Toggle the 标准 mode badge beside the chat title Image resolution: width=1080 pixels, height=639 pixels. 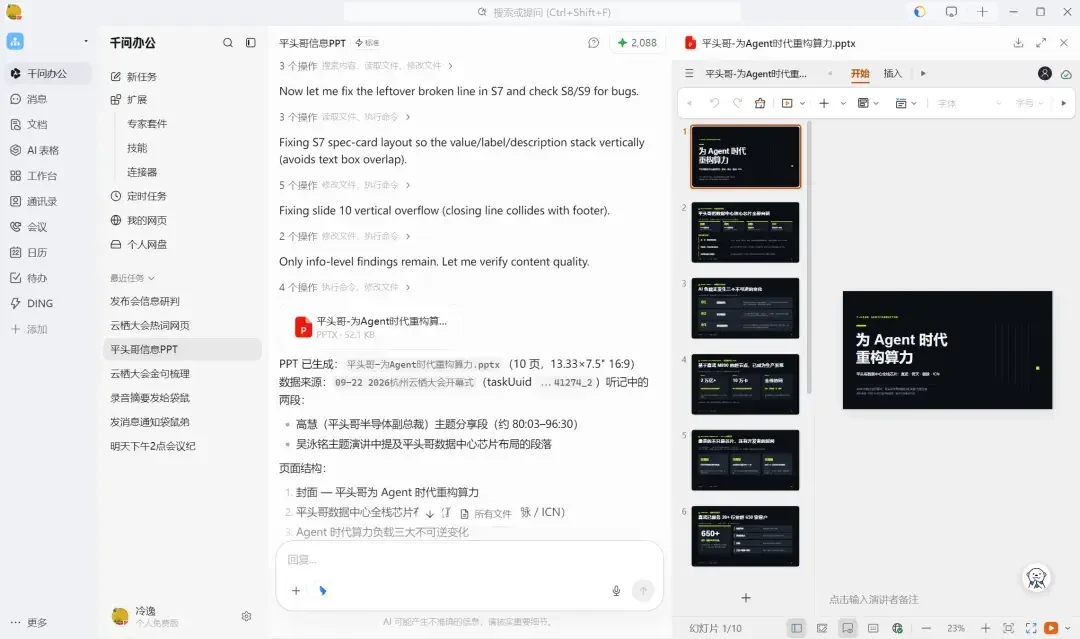367,43
